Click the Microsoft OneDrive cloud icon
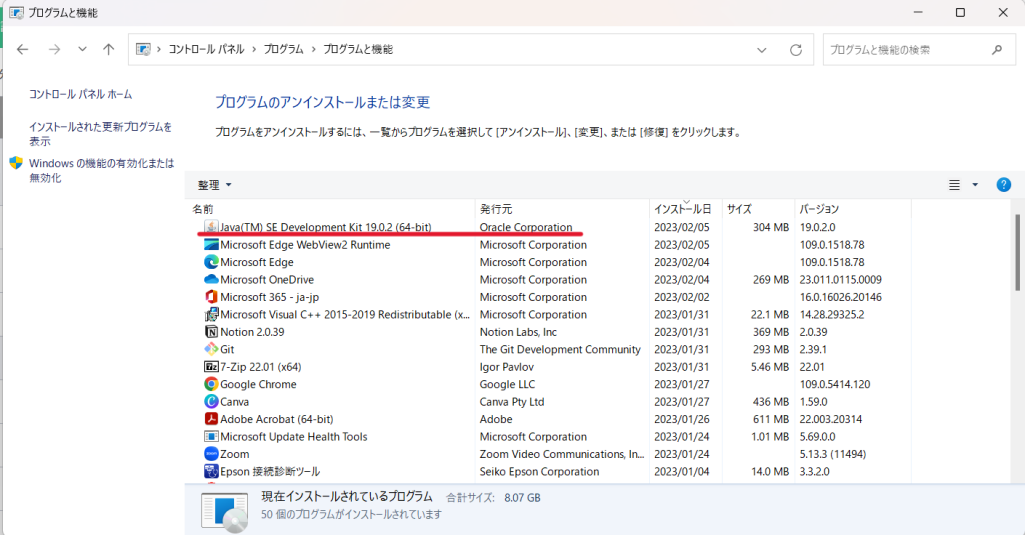Screen dimensions: 1025x535 click(x=211, y=279)
